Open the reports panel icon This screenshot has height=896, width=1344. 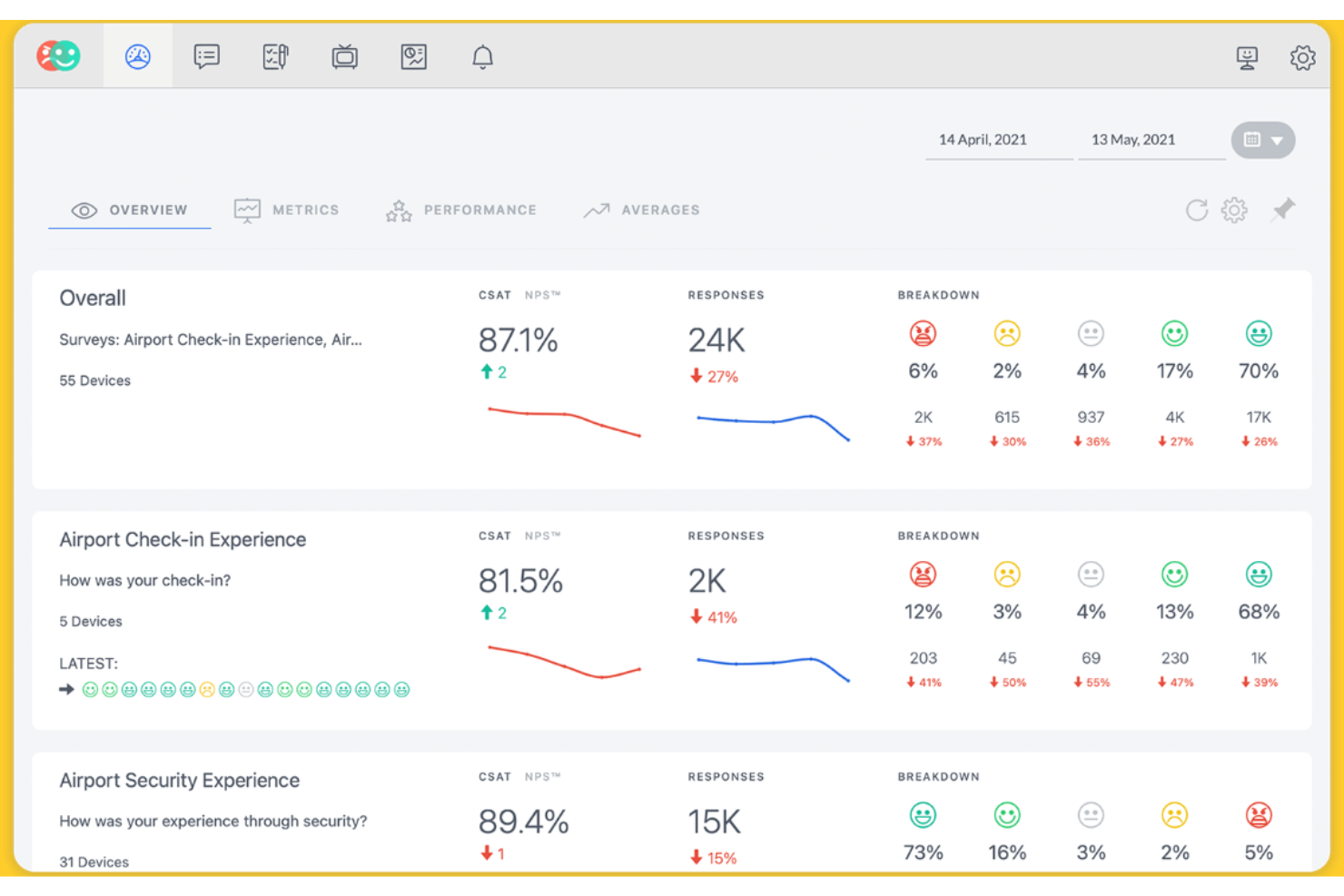413,55
